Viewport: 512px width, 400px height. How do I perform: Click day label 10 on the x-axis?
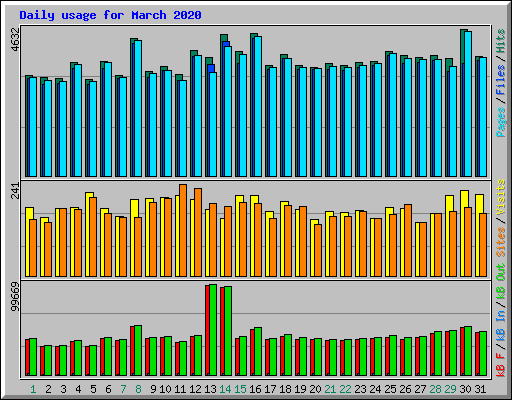pos(165,389)
